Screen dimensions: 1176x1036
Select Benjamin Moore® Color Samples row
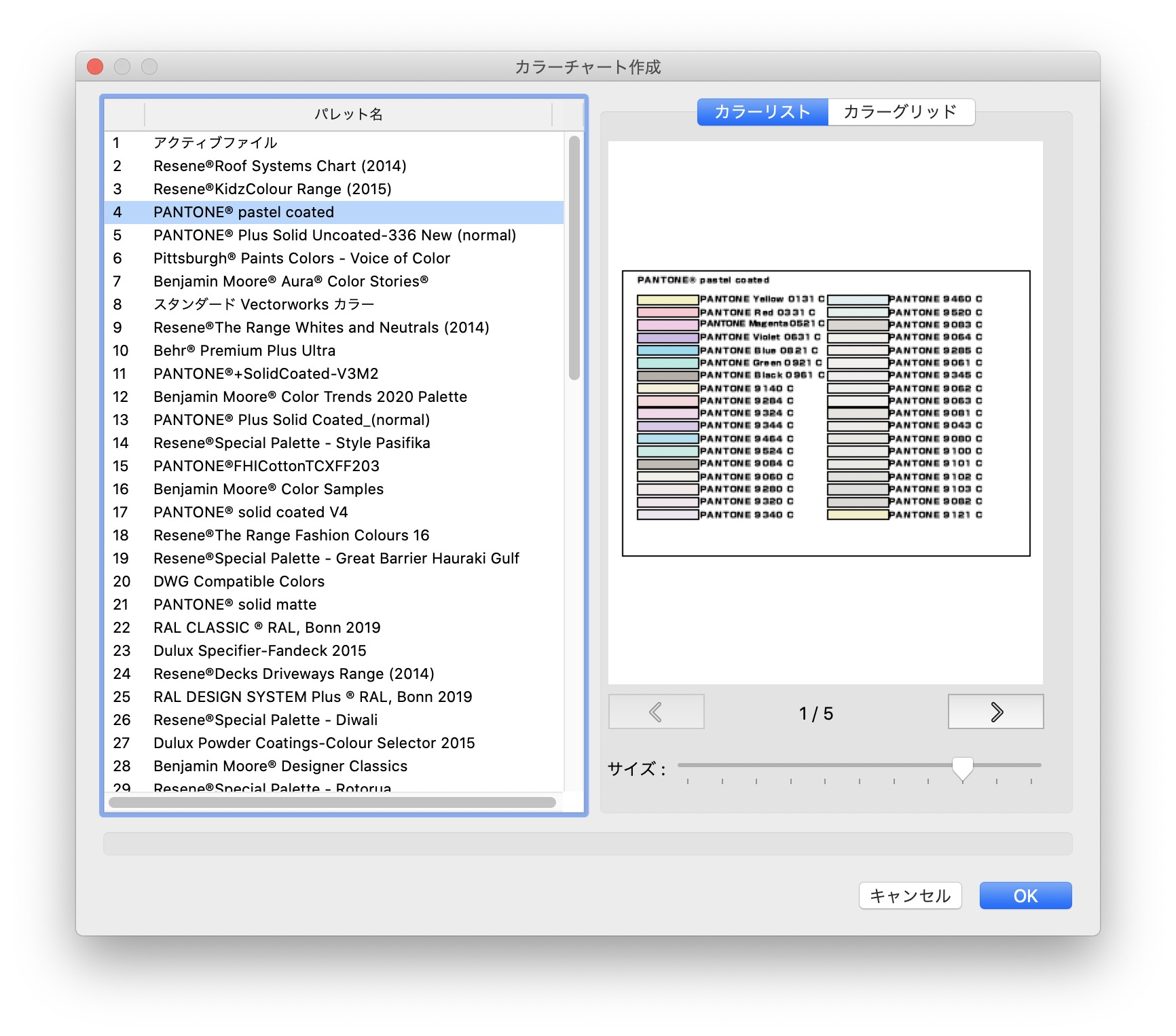[x=334, y=489]
